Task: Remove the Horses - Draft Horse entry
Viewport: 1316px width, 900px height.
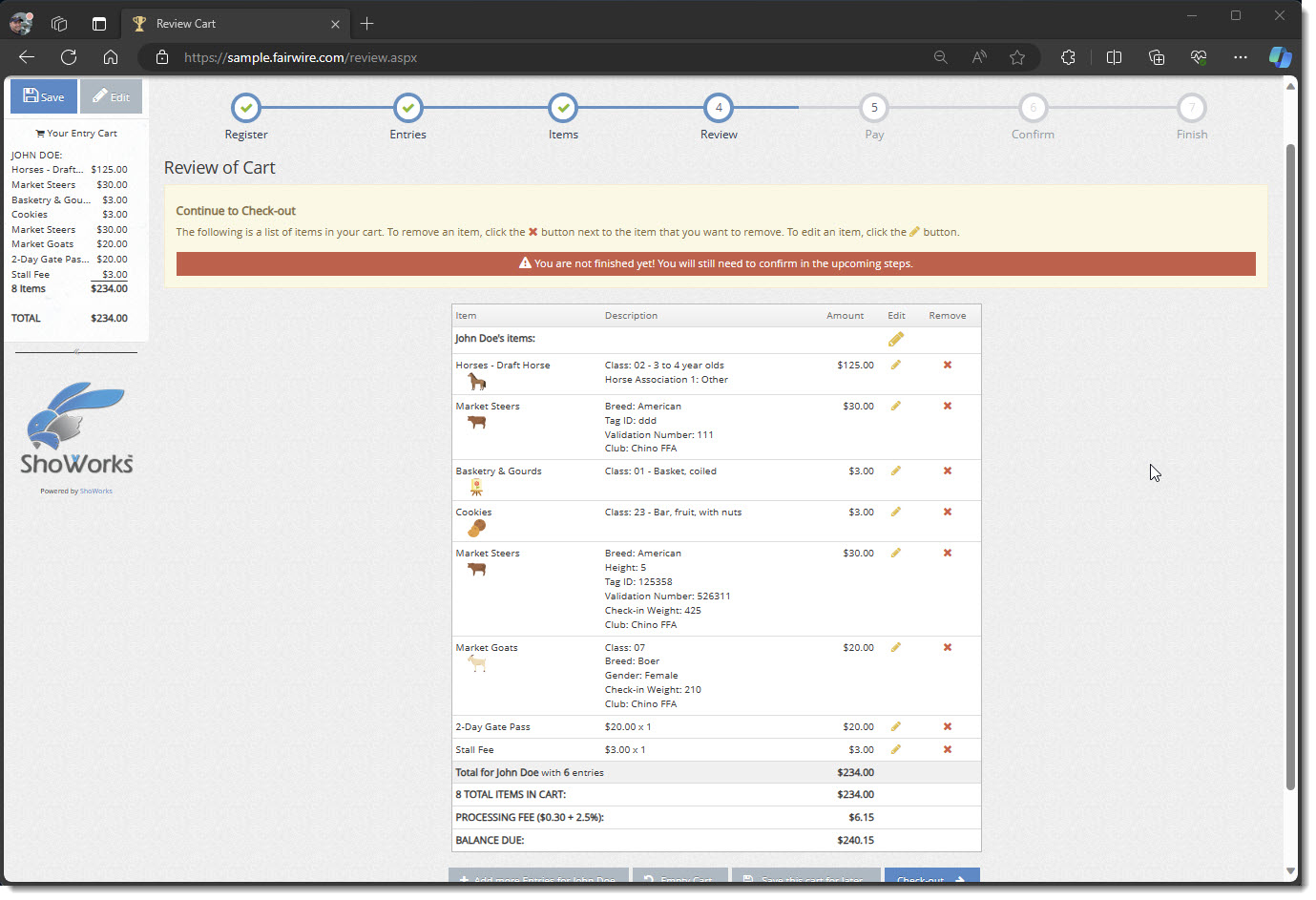Action: (947, 365)
